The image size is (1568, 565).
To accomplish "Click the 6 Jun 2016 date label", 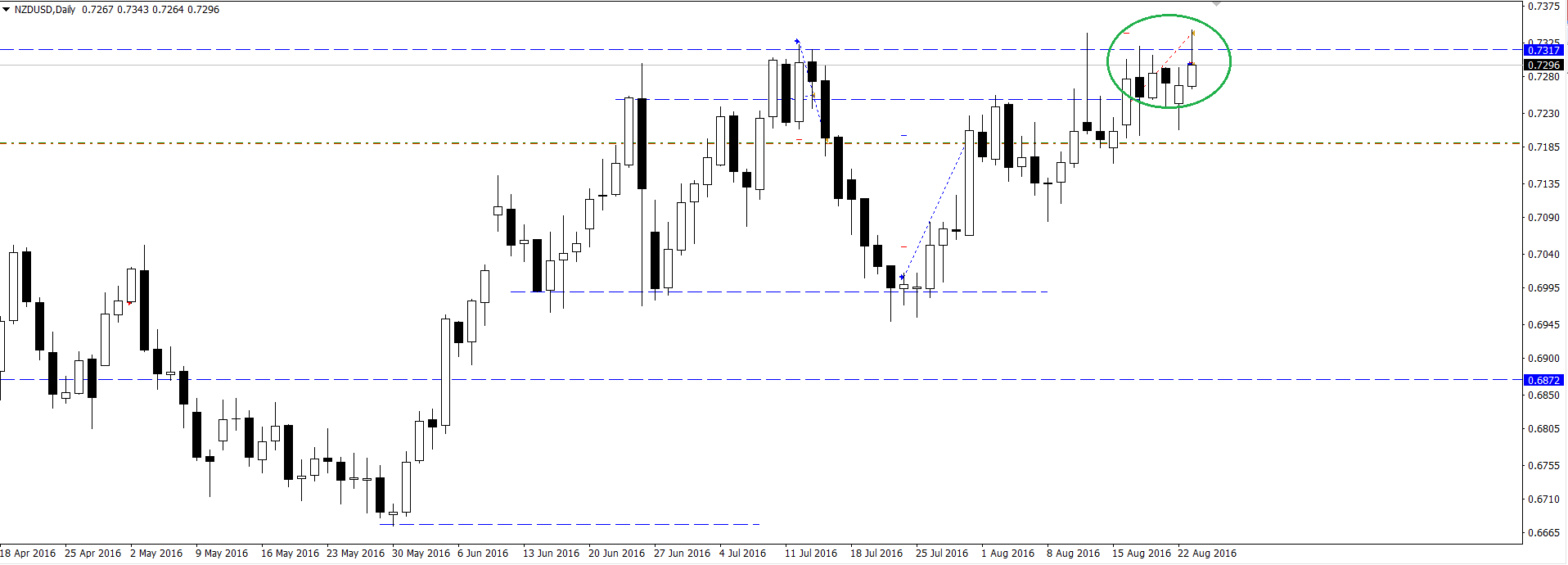I will pyautogui.click(x=483, y=554).
